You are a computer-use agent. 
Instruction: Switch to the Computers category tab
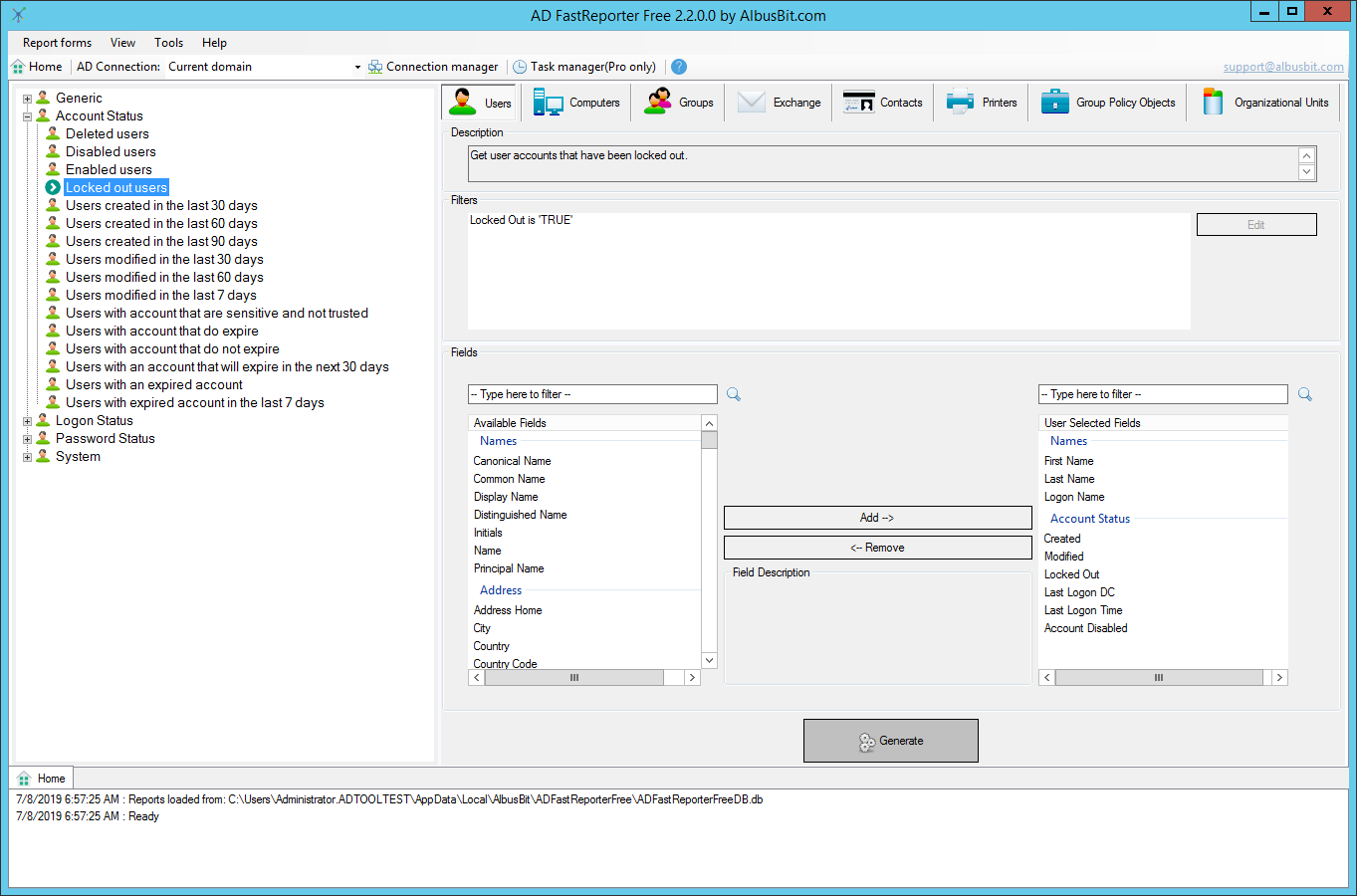pos(576,103)
